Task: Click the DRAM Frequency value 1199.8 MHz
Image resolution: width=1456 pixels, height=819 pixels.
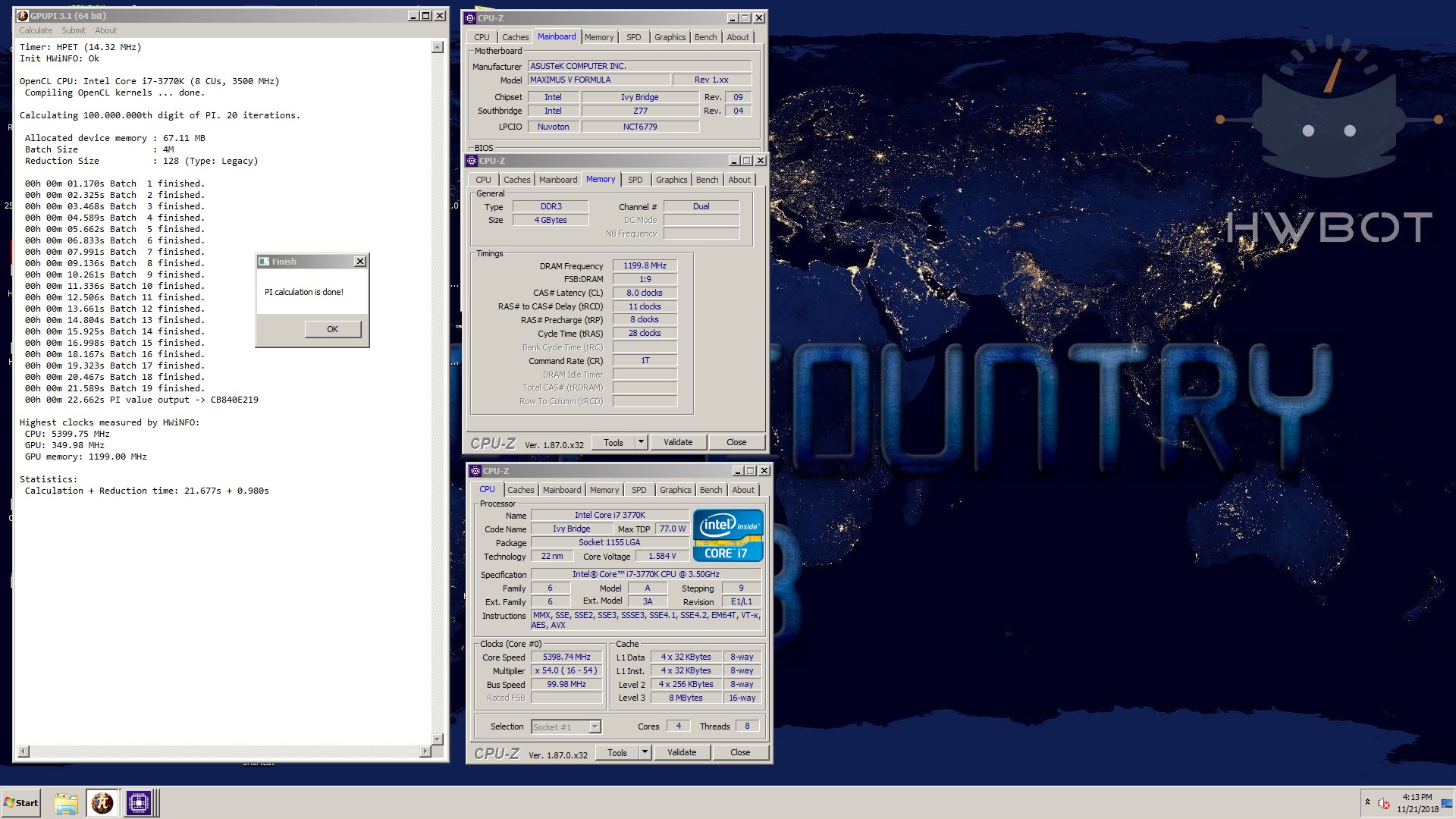Action: (645, 266)
